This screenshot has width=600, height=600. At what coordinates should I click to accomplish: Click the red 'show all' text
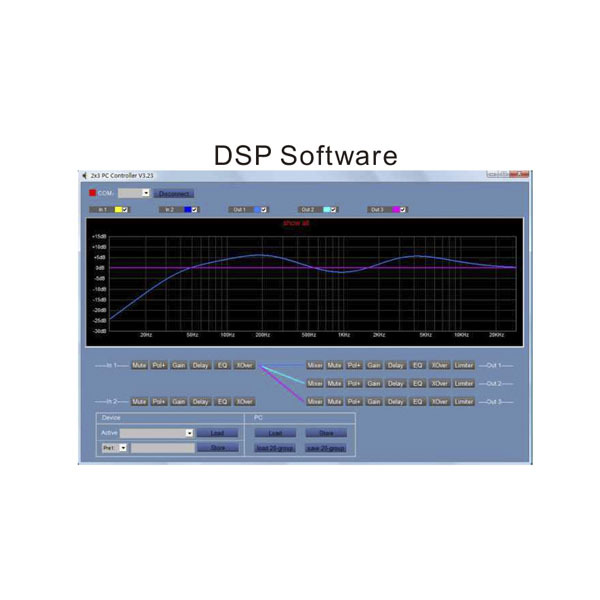297,223
